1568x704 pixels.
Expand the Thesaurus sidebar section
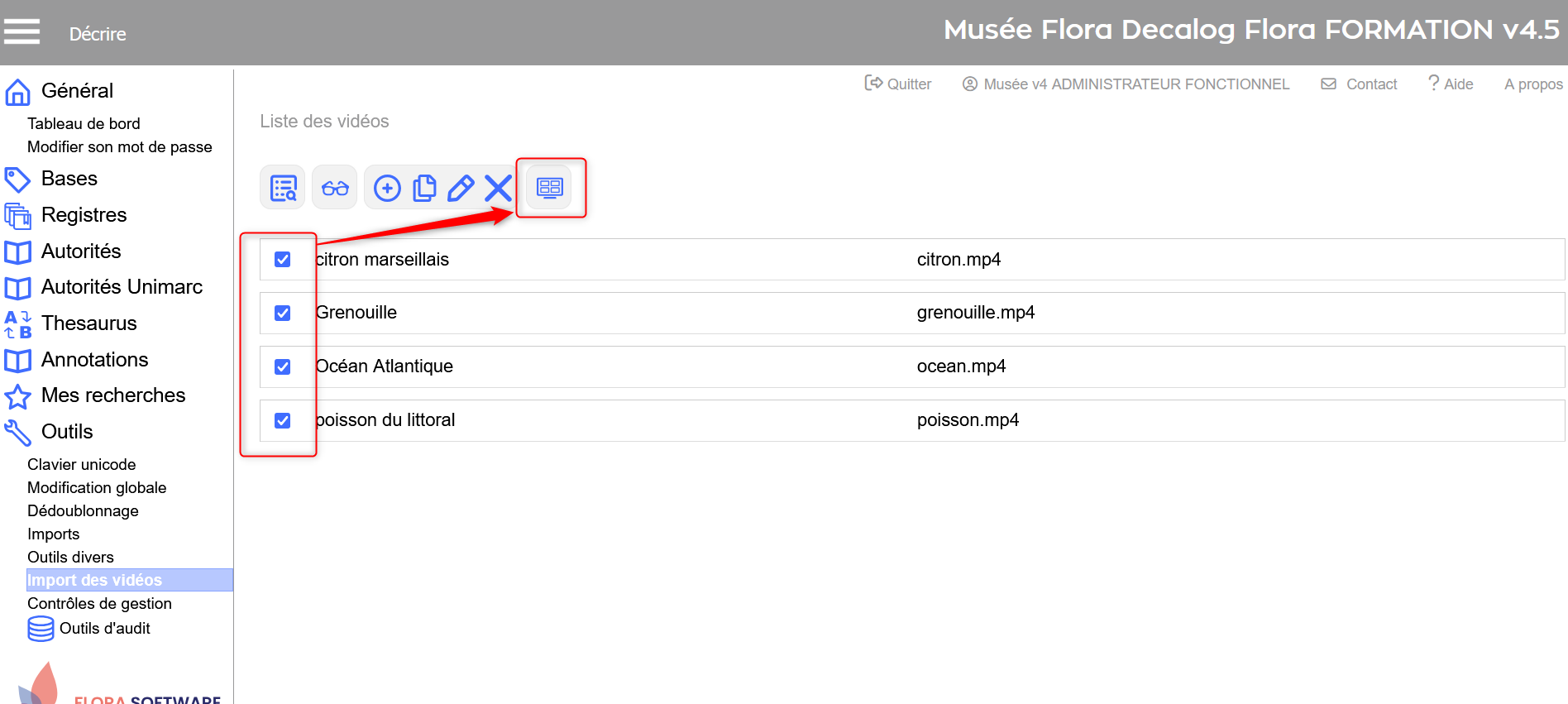88,323
